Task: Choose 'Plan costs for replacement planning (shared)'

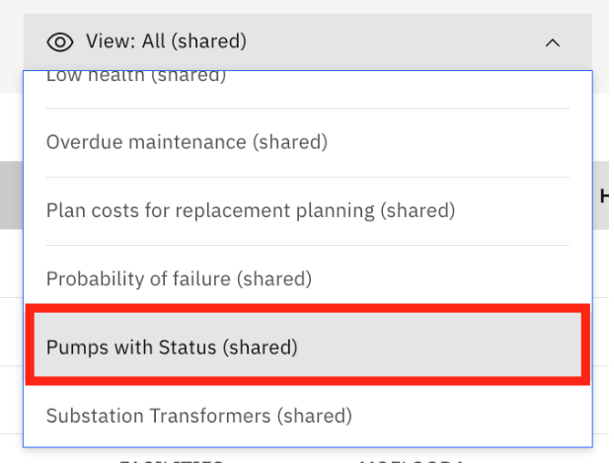Action: tap(308, 210)
